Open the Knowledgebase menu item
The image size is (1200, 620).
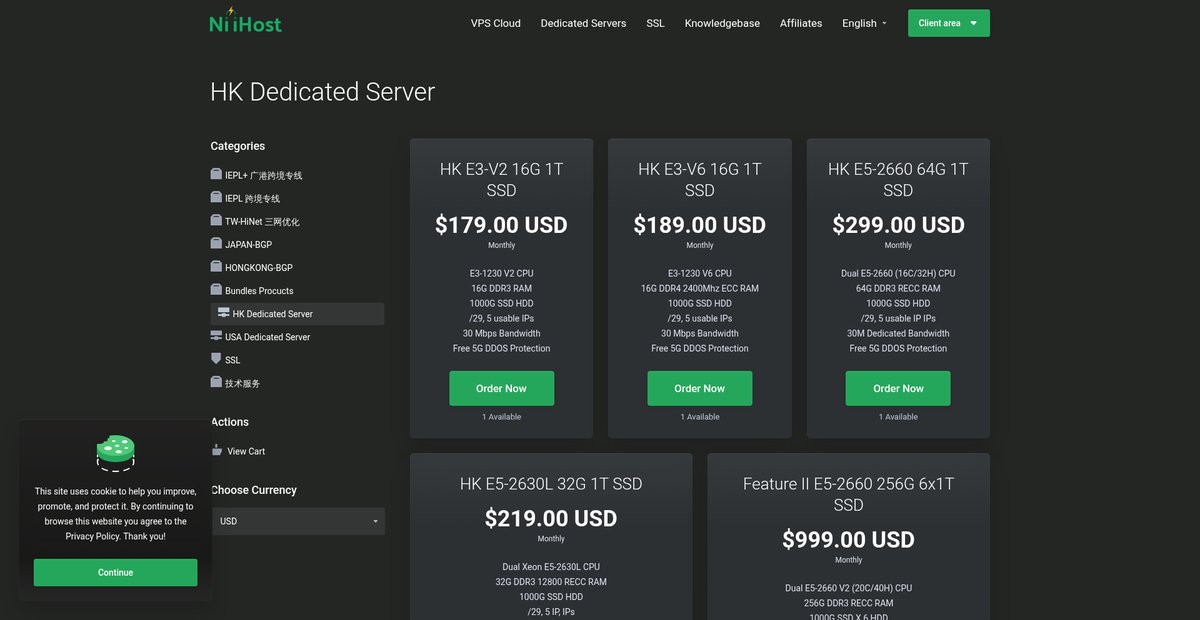(x=722, y=23)
